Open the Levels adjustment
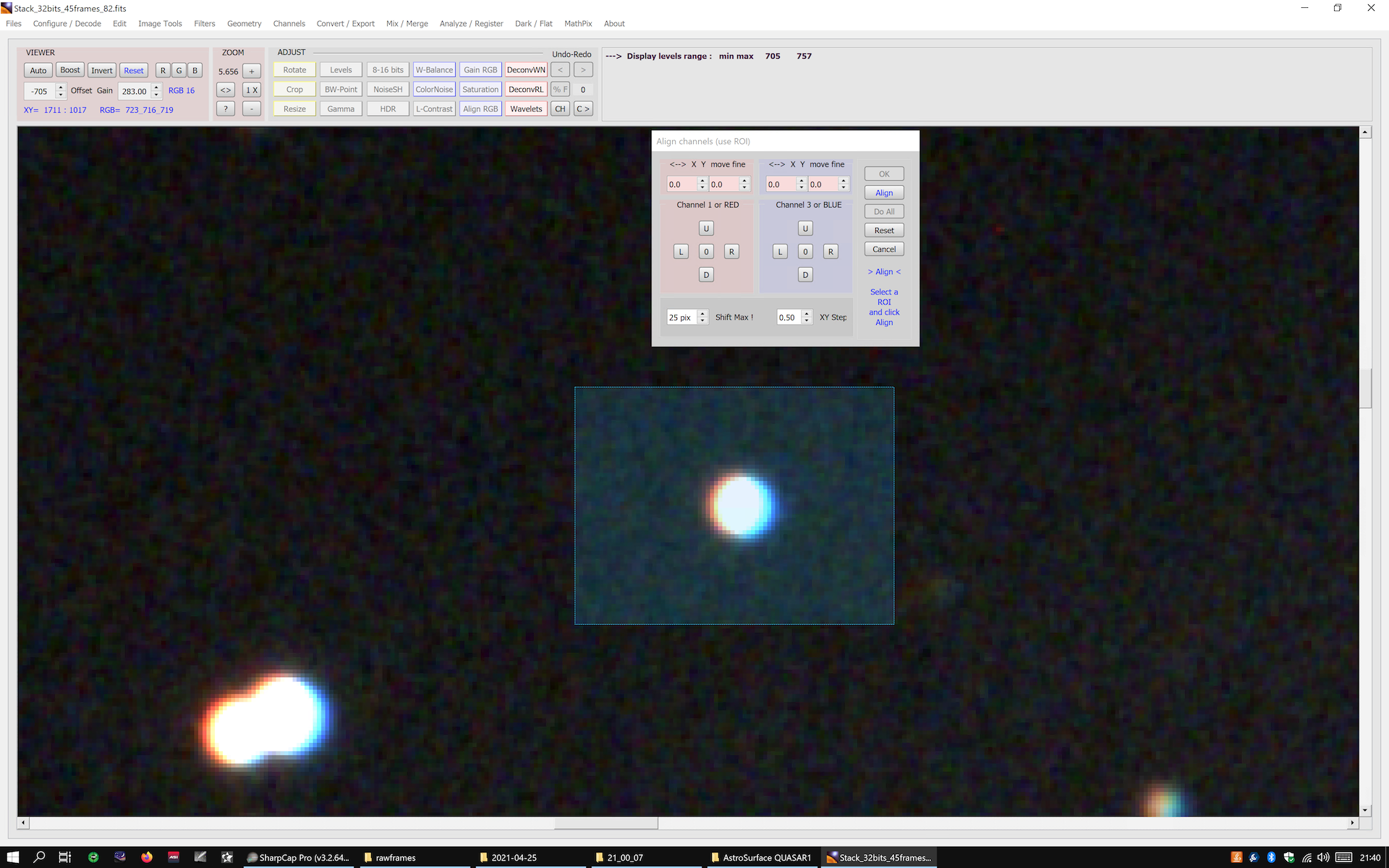Screen dimensions: 1389x868 [341, 70]
